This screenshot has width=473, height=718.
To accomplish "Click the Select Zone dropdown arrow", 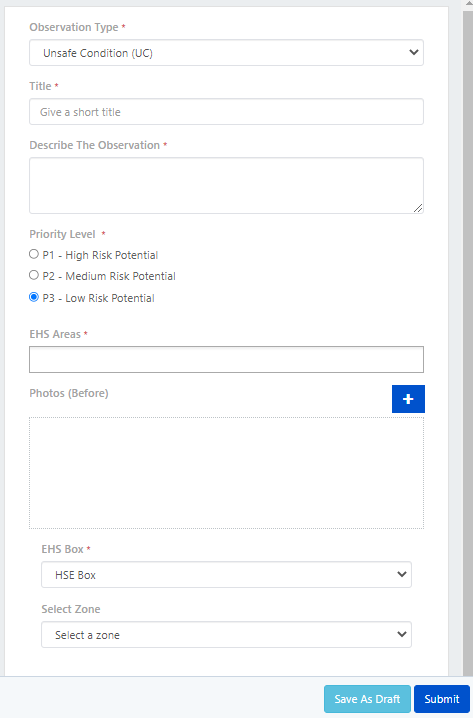I will 402,634.
